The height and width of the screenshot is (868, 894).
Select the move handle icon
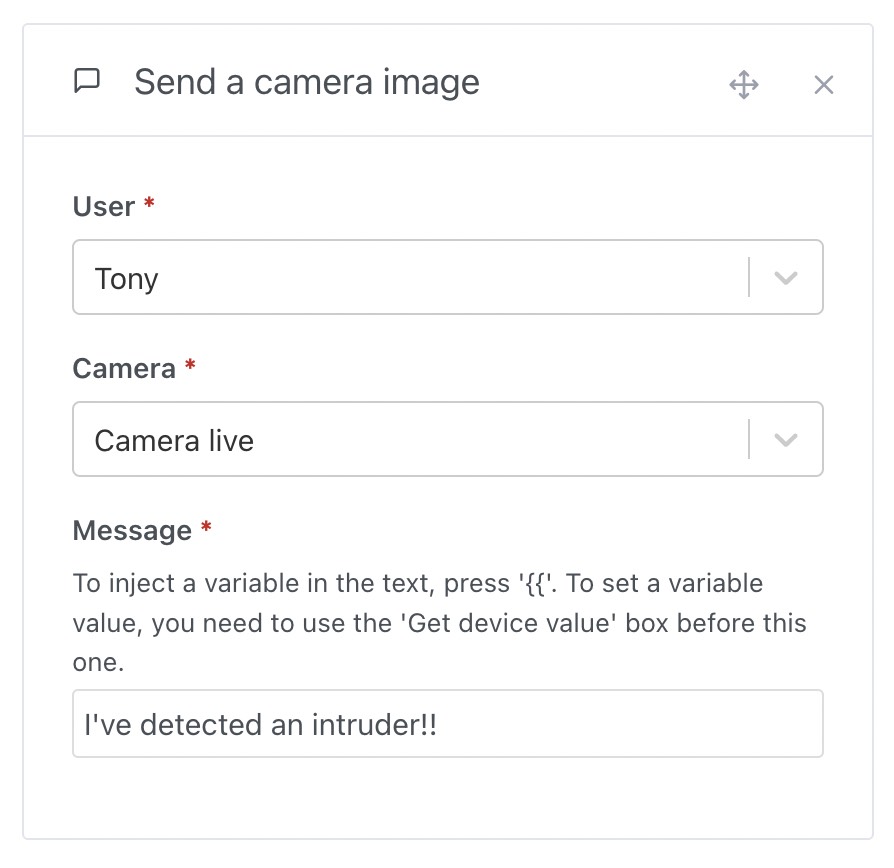pos(744,85)
